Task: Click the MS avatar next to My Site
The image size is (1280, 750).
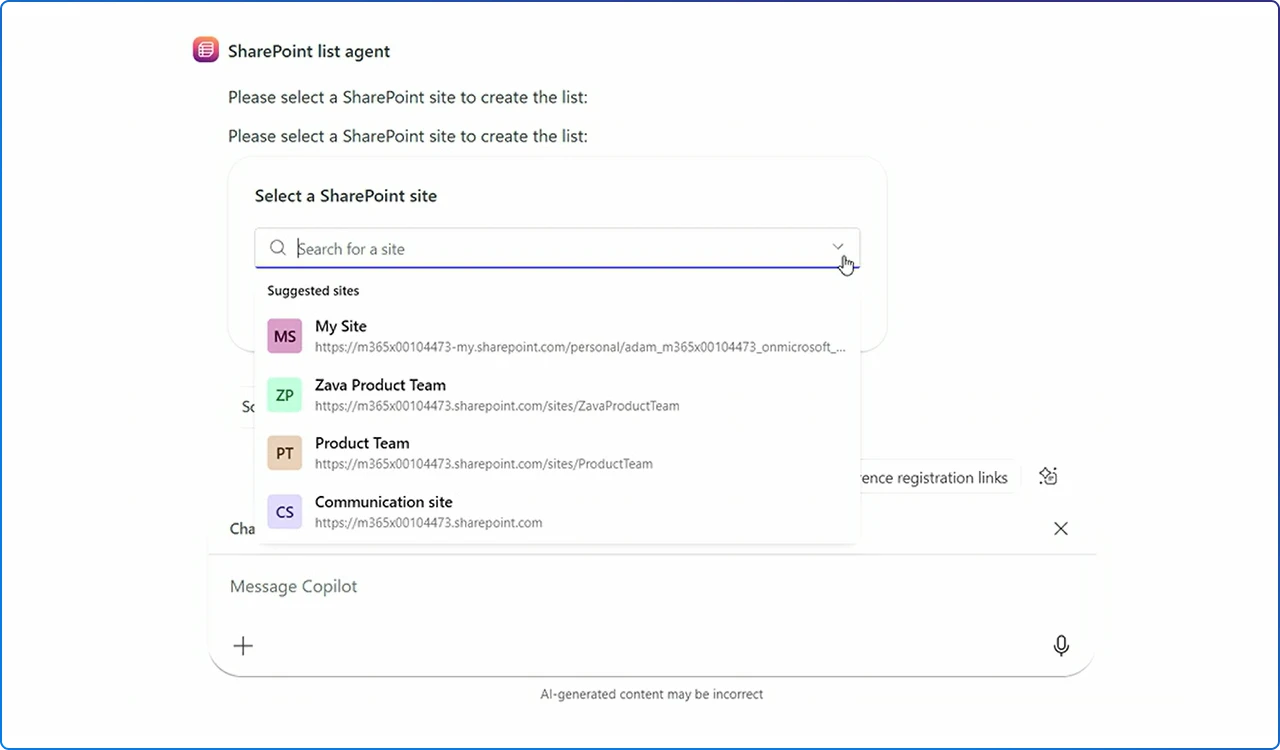Action: pyautogui.click(x=284, y=336)
